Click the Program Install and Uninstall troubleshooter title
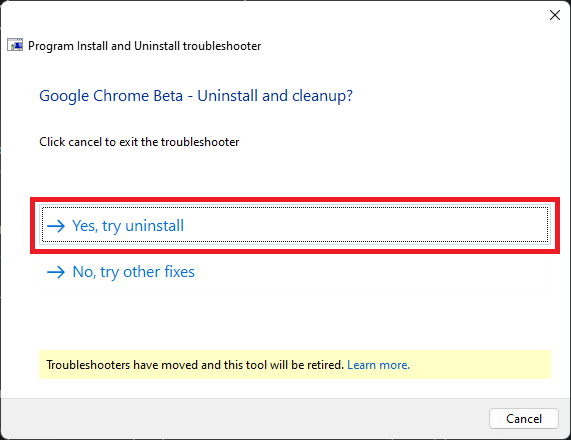571x440 pixels. click(x=145, y=46)
